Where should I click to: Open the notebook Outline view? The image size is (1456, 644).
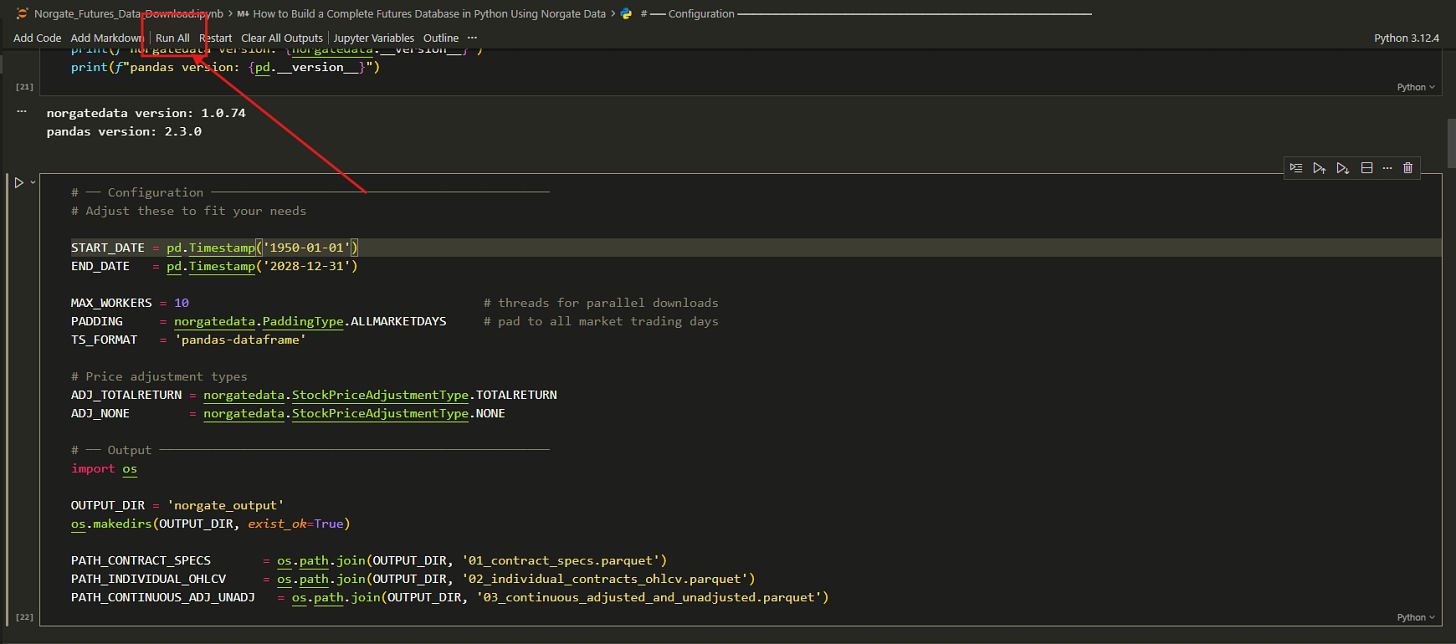pos(441,38)
